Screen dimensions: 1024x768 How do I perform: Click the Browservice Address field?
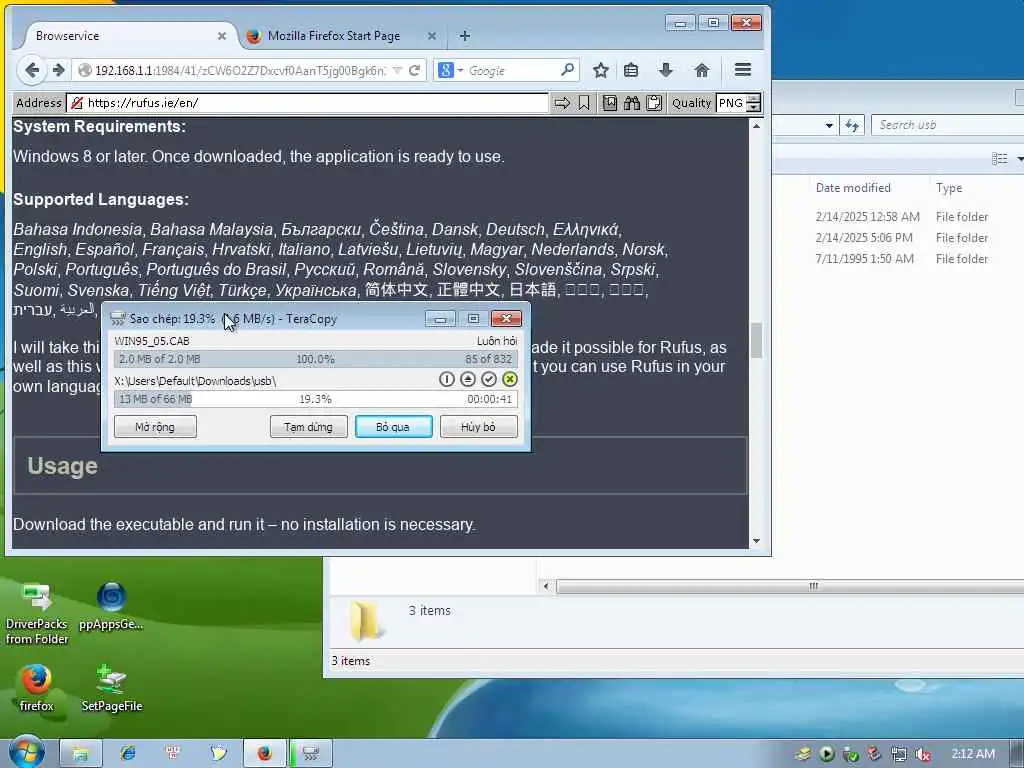(x=307, y=103)
